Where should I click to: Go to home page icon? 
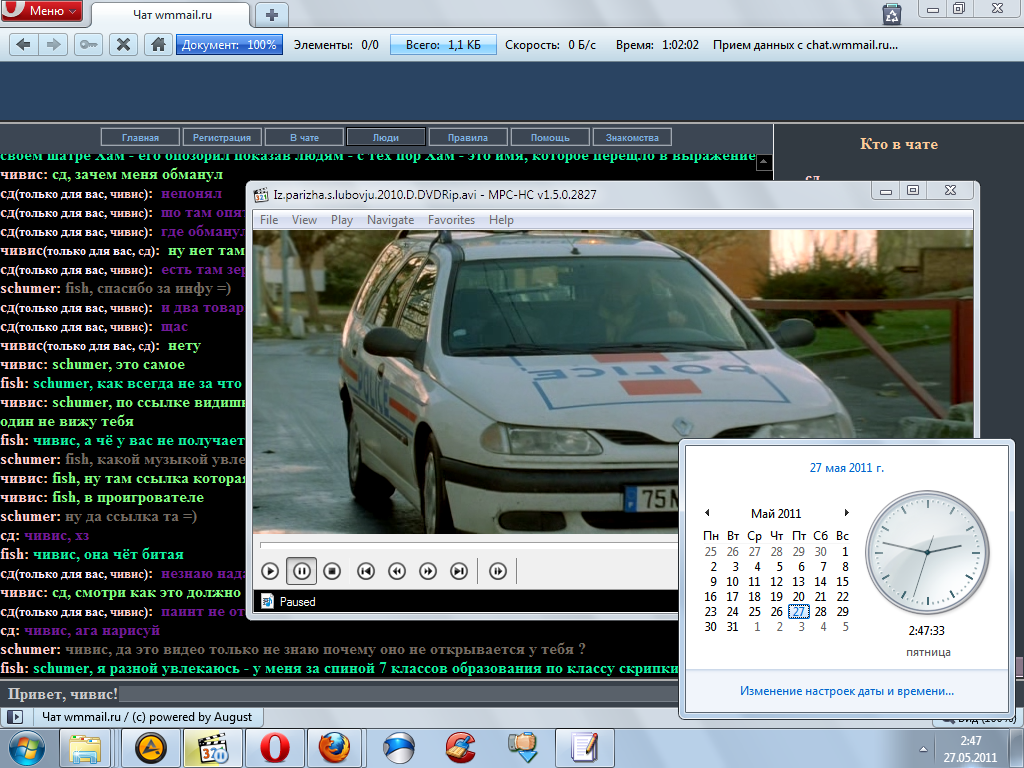coord(158,44)
